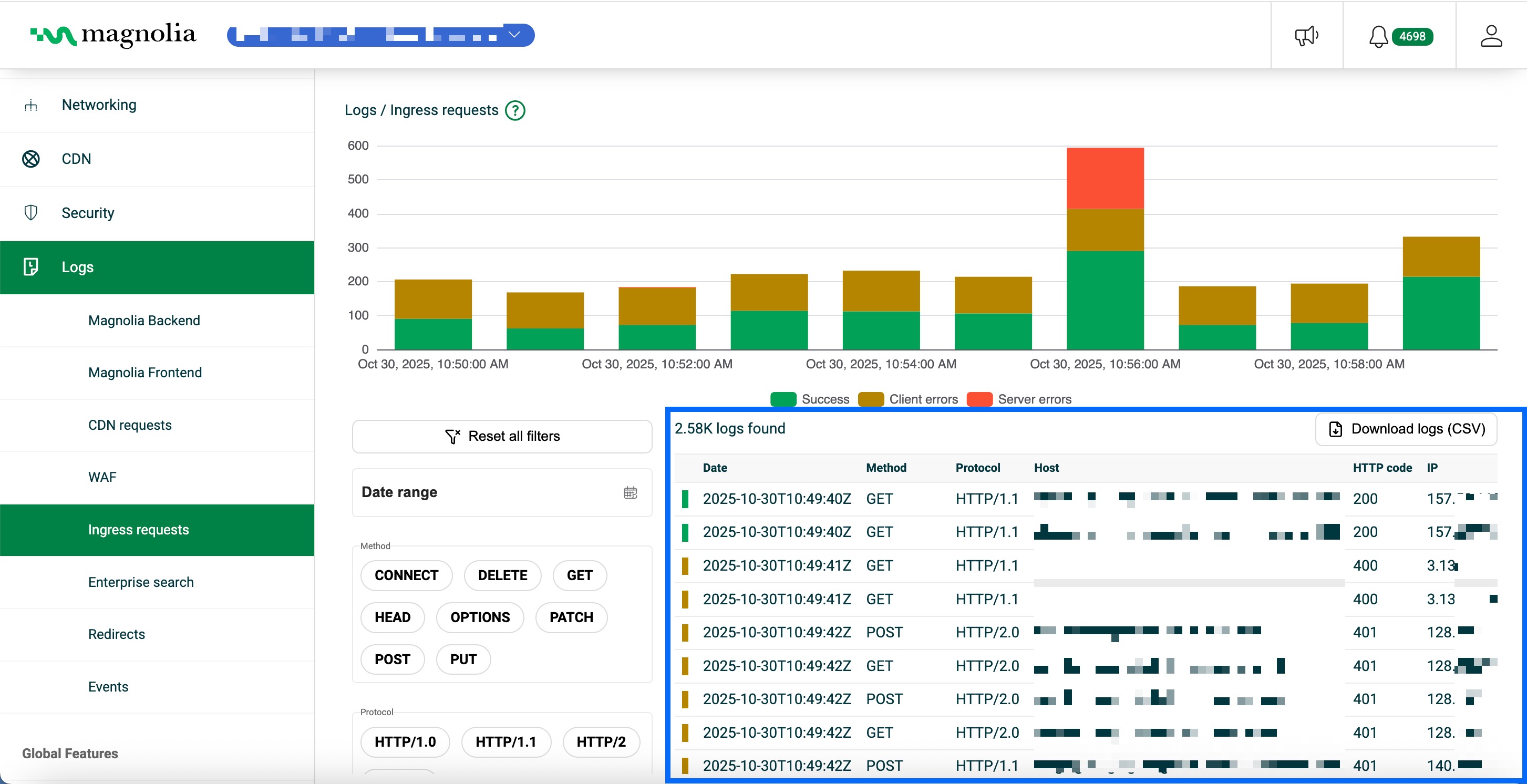Expand the environment selector dropdown

[513, 35]
